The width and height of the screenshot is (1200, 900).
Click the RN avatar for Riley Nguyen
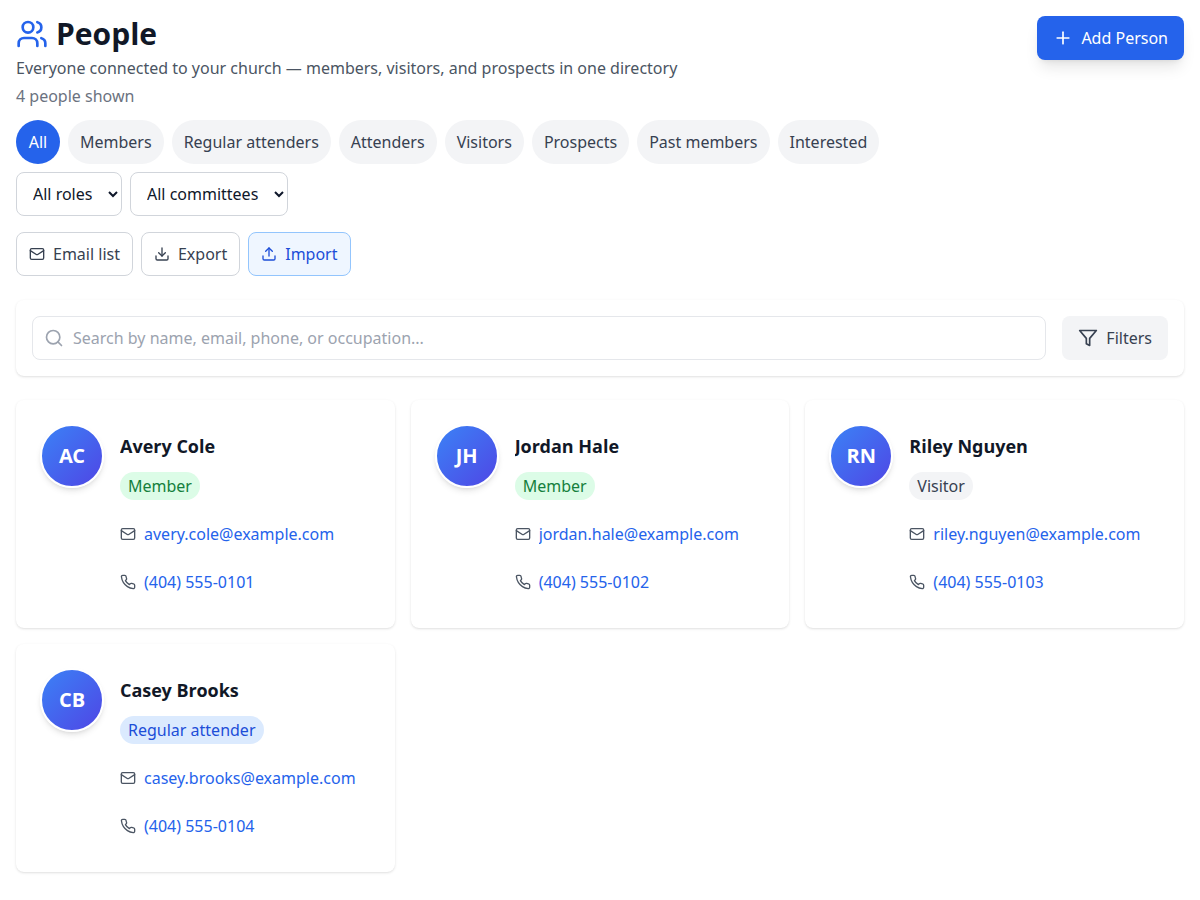861,456
